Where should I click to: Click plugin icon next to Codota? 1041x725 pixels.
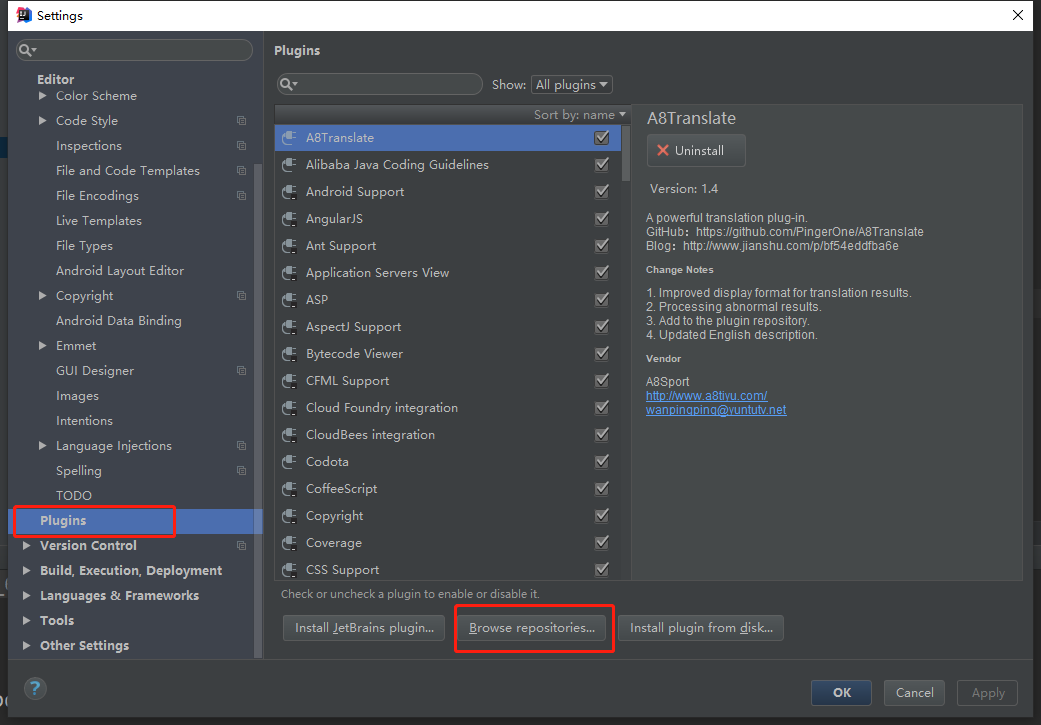click(289, 462)
